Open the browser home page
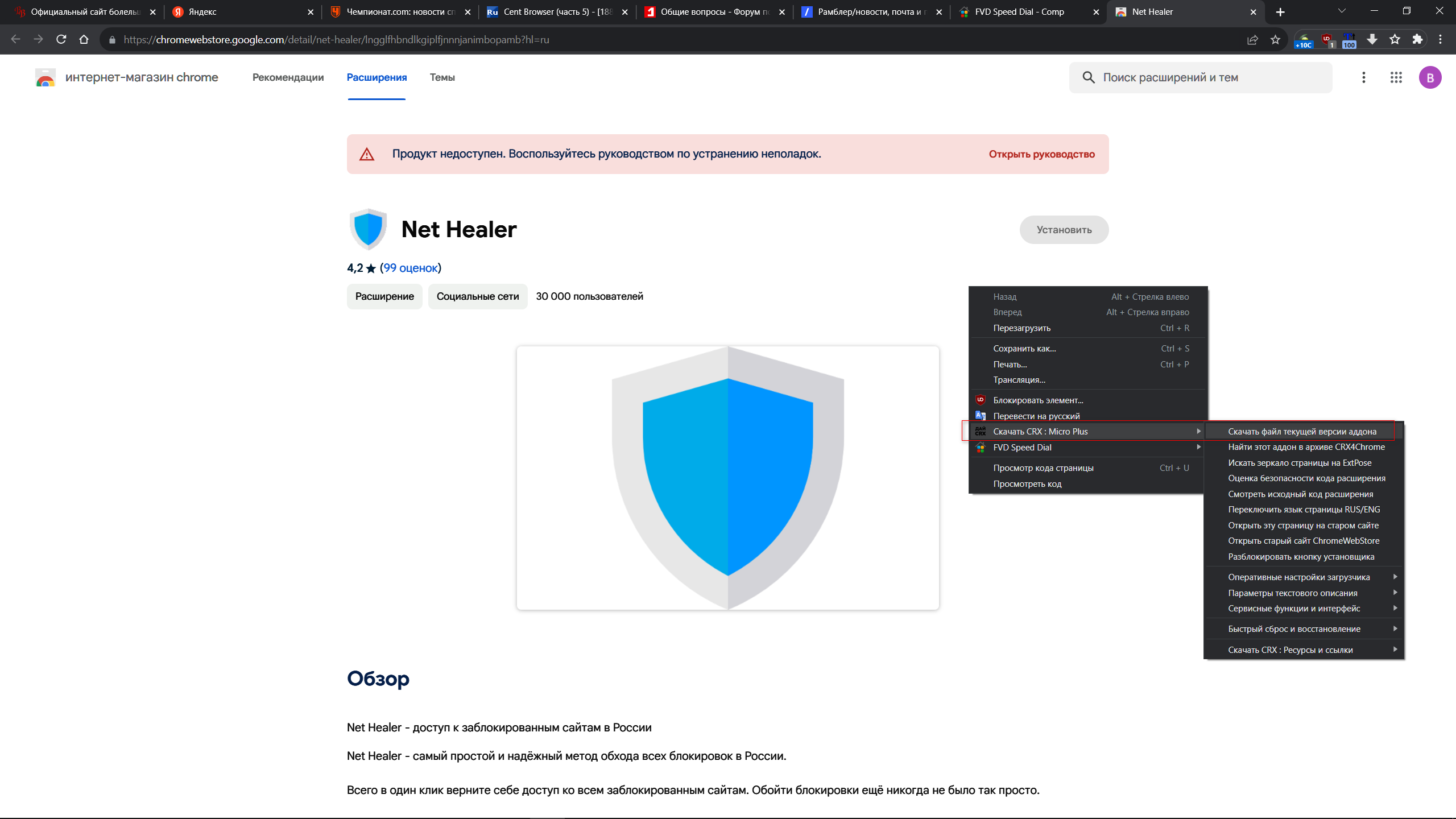 [84, 39]
